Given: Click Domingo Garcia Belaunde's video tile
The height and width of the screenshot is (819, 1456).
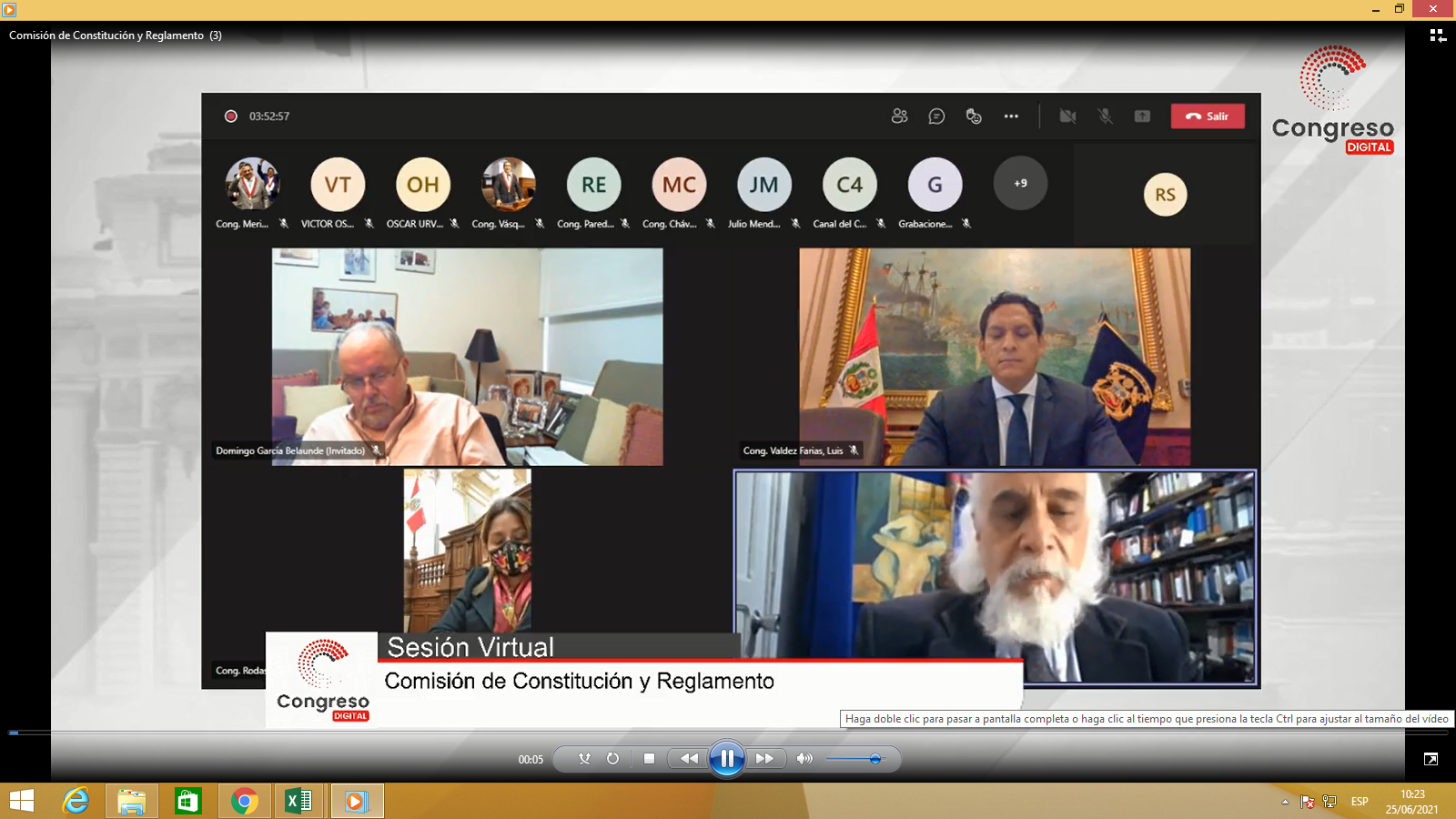Looking at the screenshot, I should (x=467, y=357).
